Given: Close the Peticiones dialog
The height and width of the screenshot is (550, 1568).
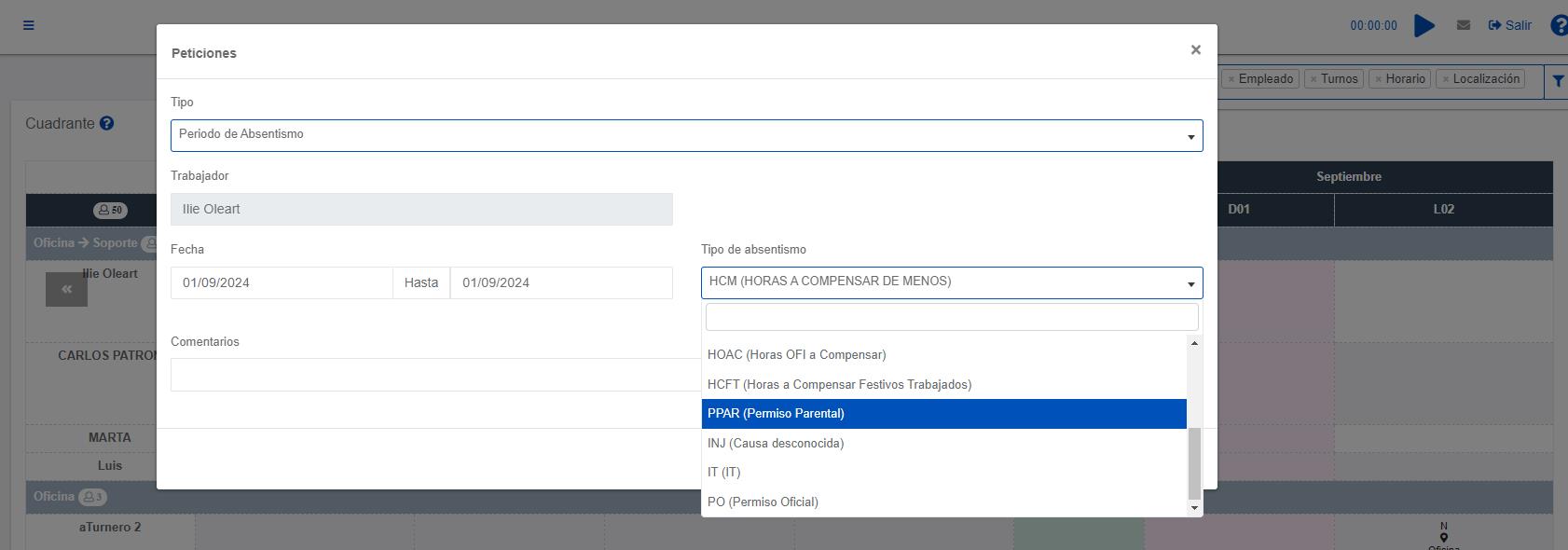Looking at the screenshot, I should tap(1195, 50).
